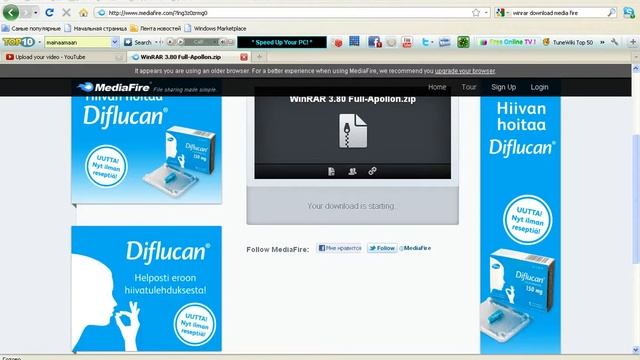The height and width of the screenshot is (360, 640).
Task: Click the site icon in the address bar
Action: [102, 13]
